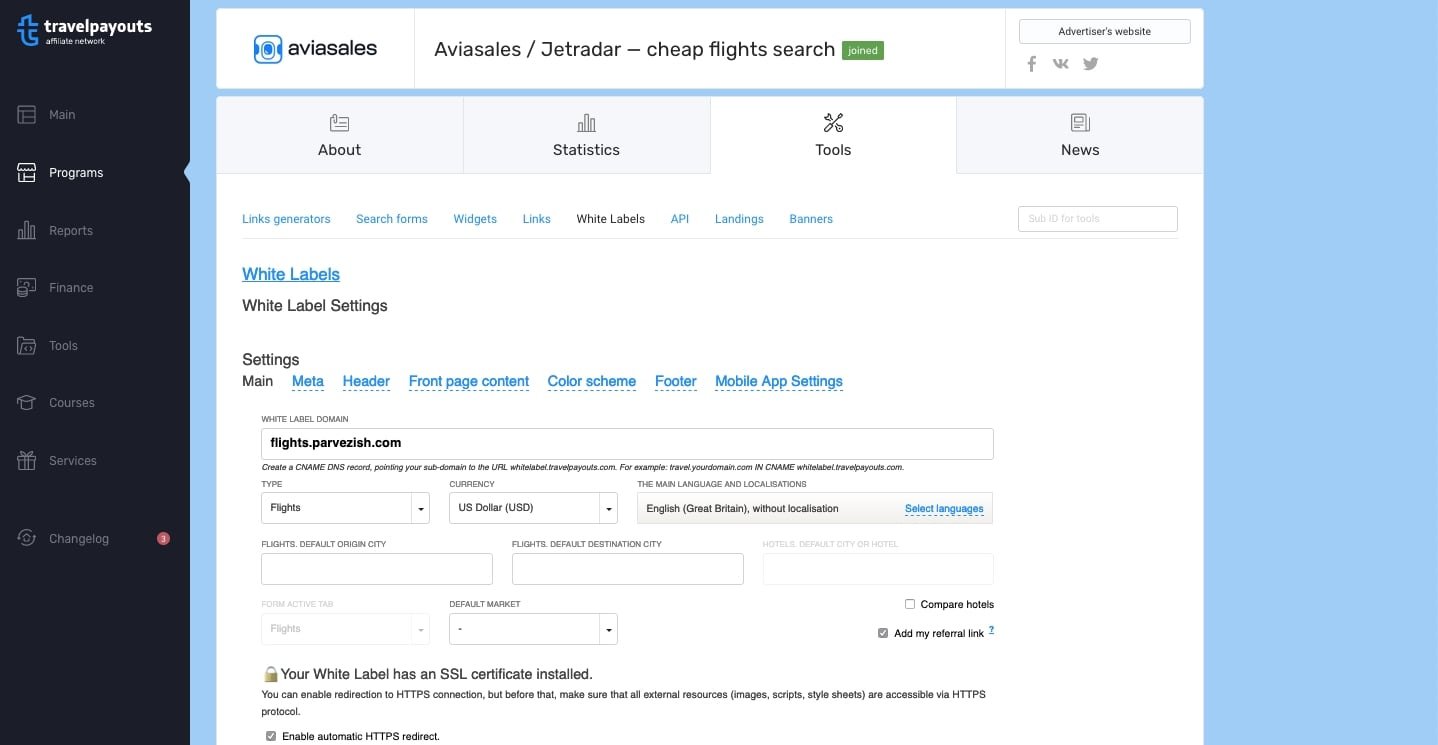
Task: Click the Main sidebar icon
Action: click(x=27, y=115)
